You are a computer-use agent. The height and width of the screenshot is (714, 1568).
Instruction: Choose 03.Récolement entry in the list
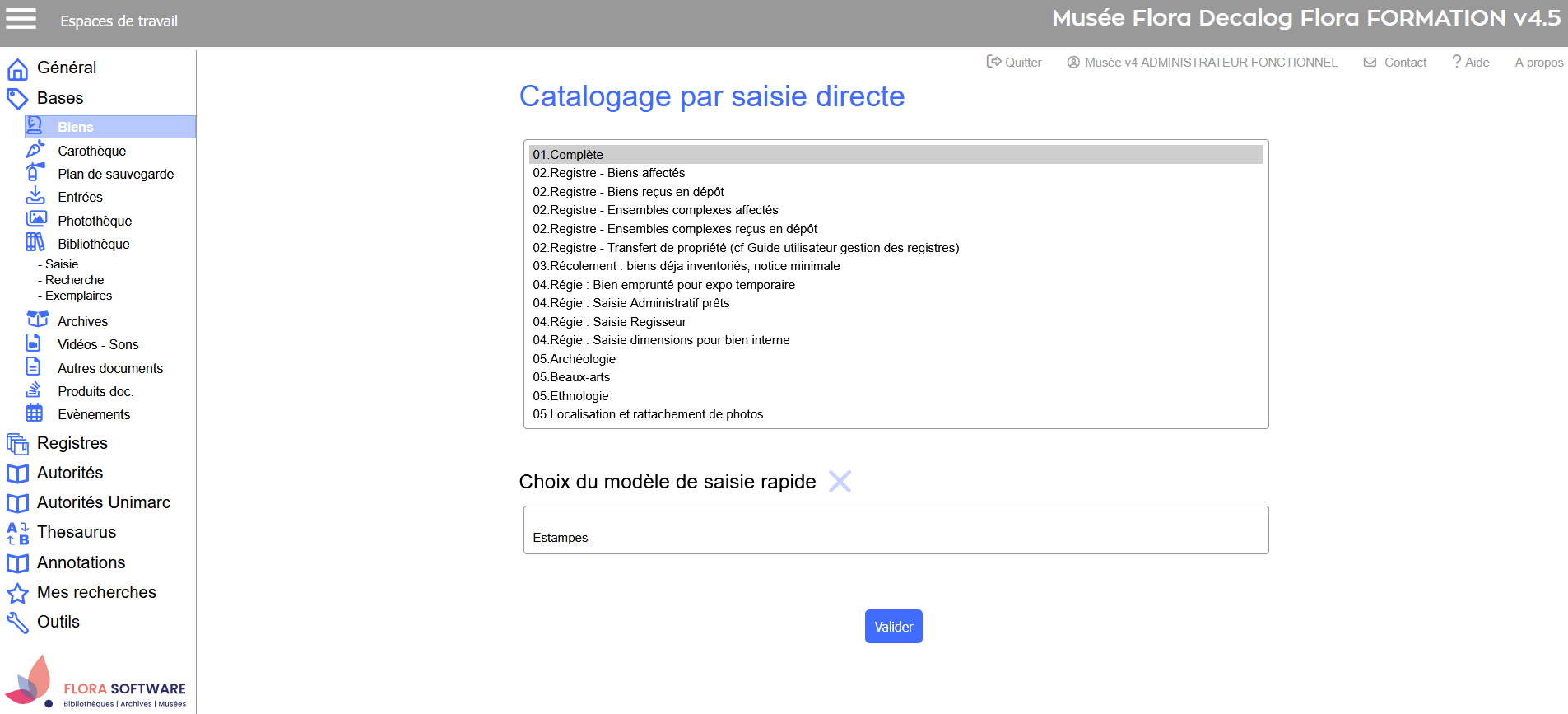[x=686, y=266]
